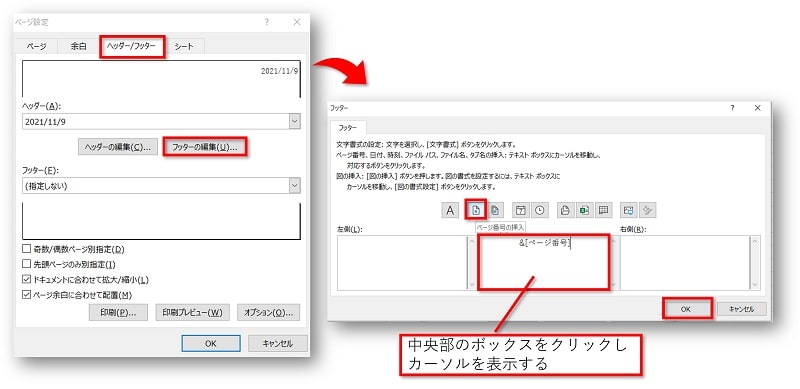This screenshot has height=389, width=800.
Task: Click the left section box scrollbar
Action: point(471,263)
